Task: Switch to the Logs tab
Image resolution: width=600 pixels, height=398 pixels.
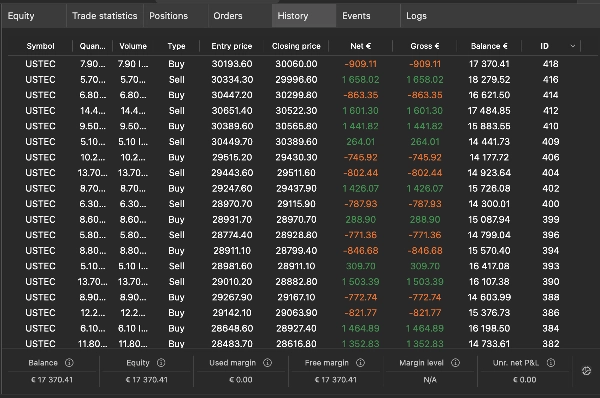Action: click(416, 16)
